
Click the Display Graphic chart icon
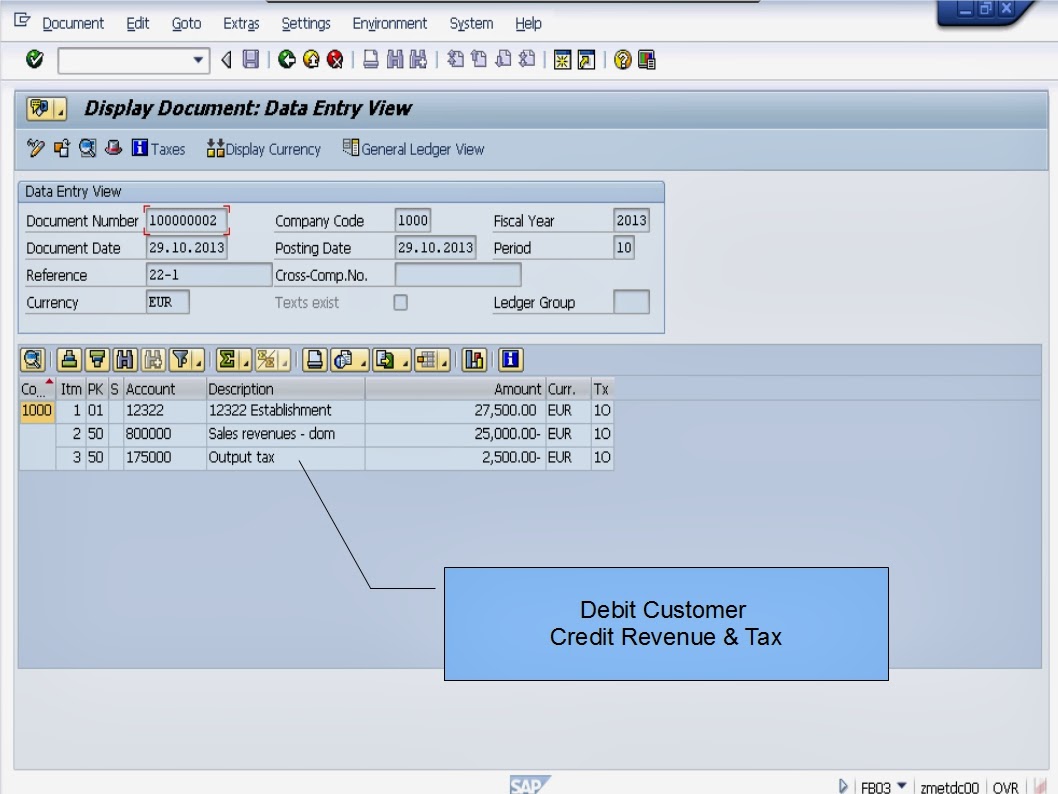pyautogui.click(x=474, y=360)
